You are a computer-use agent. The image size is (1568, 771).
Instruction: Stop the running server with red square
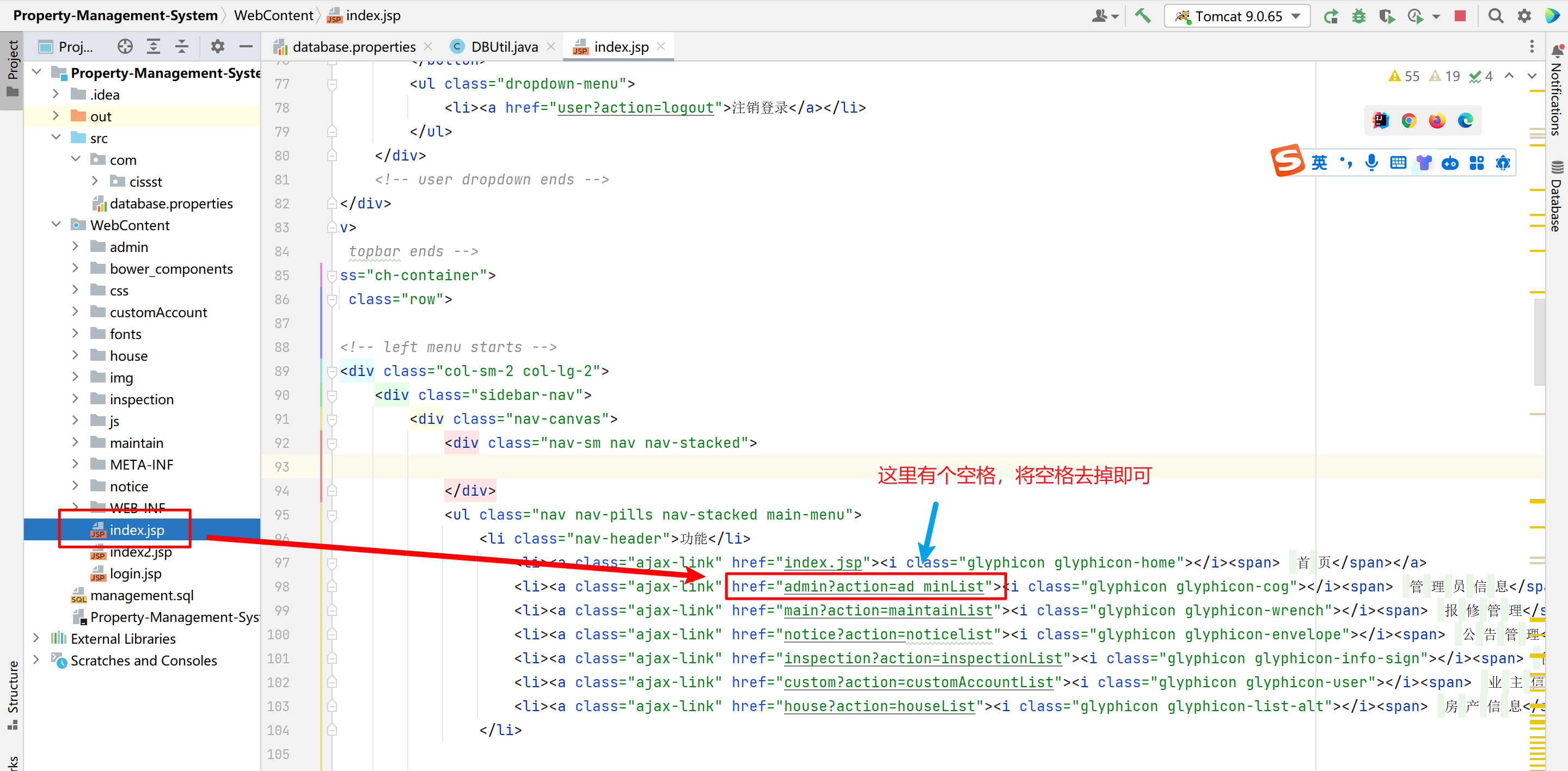(x=1460, y=16)
